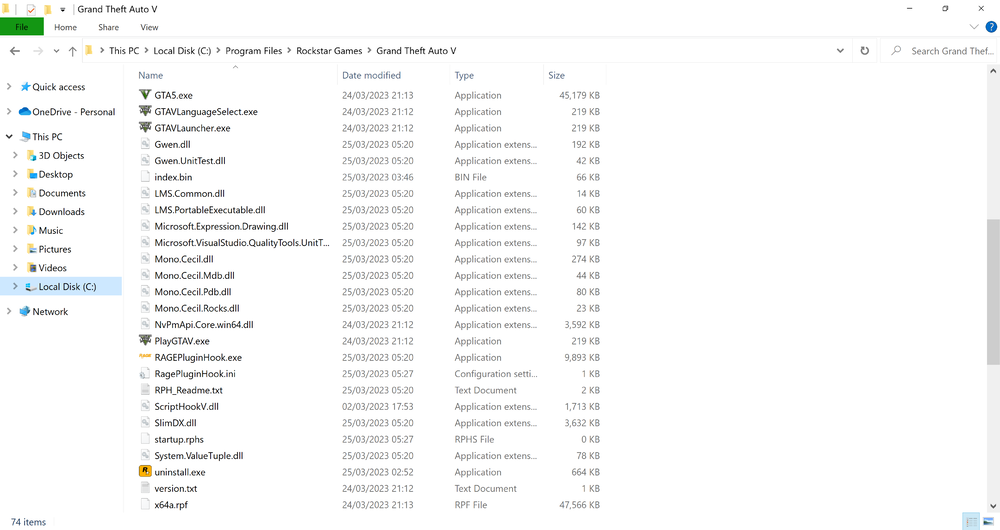Click This PC breadcrumb segment
The width and height of the screenshot is (1000, 530).
[x=124, y=51]
